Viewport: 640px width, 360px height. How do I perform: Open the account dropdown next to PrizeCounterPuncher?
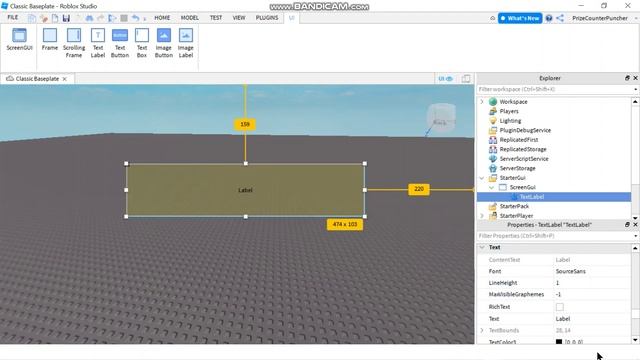[636, 18]
